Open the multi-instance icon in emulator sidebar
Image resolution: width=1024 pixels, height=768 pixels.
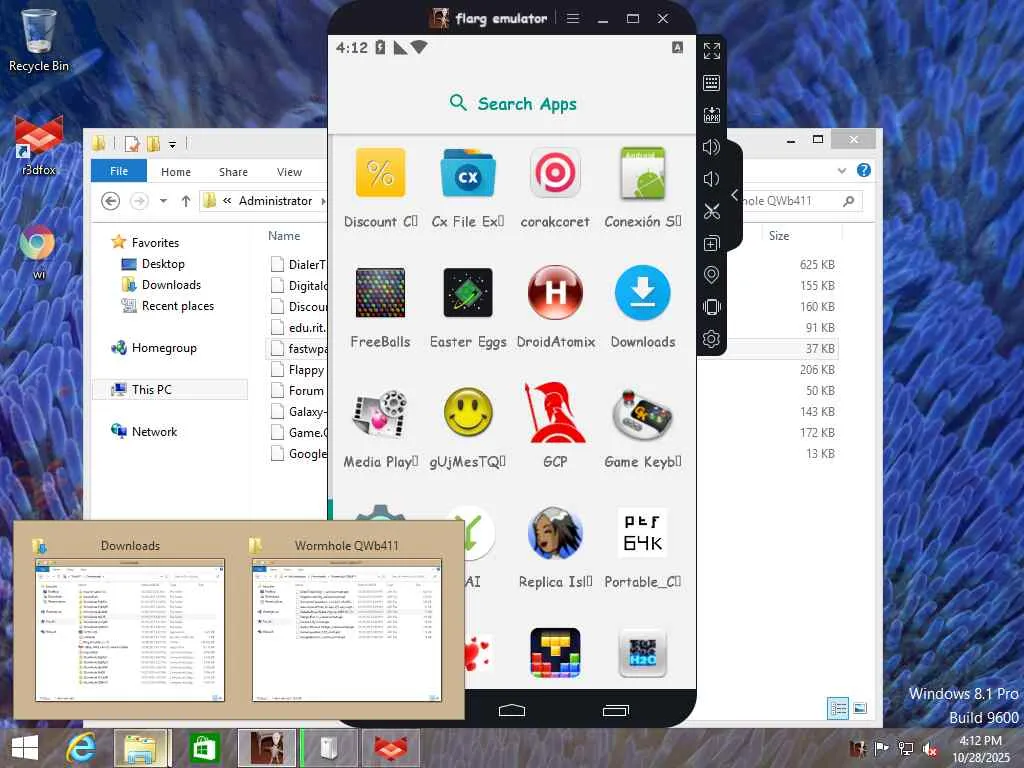pyautogui.click(x=712, y=243)
